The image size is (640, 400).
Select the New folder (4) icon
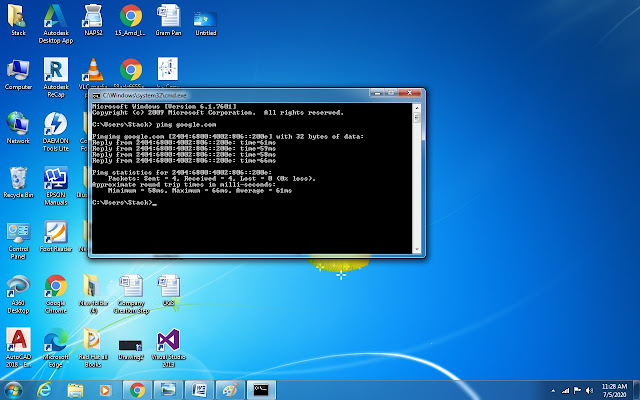pos(93,294)
